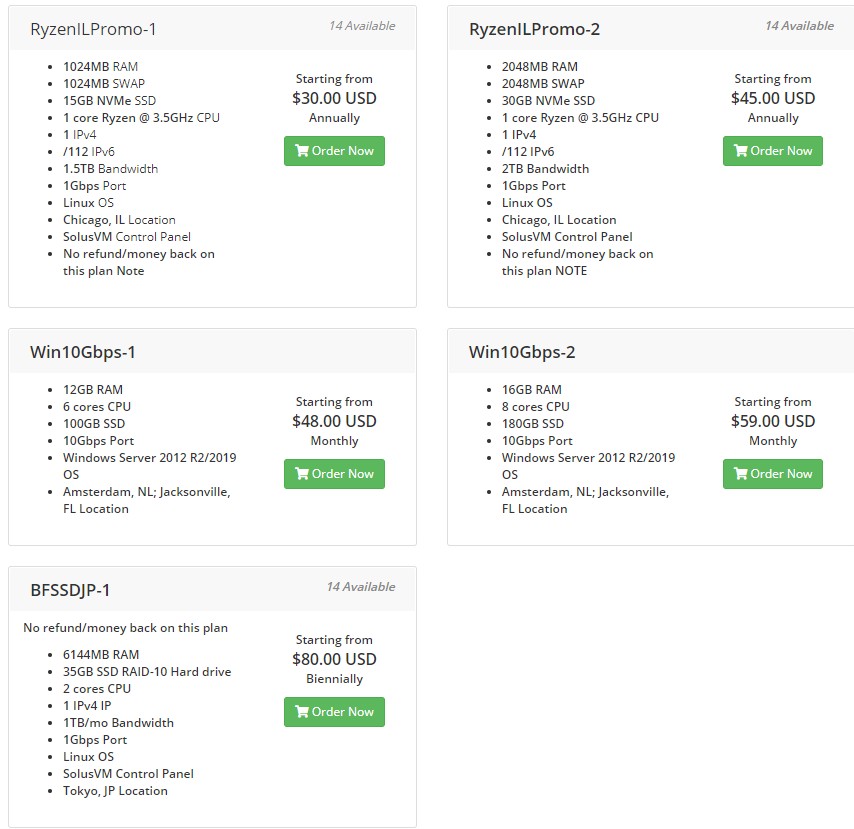
Task: Click the $80.00 USD price
Action: [334, 659]
